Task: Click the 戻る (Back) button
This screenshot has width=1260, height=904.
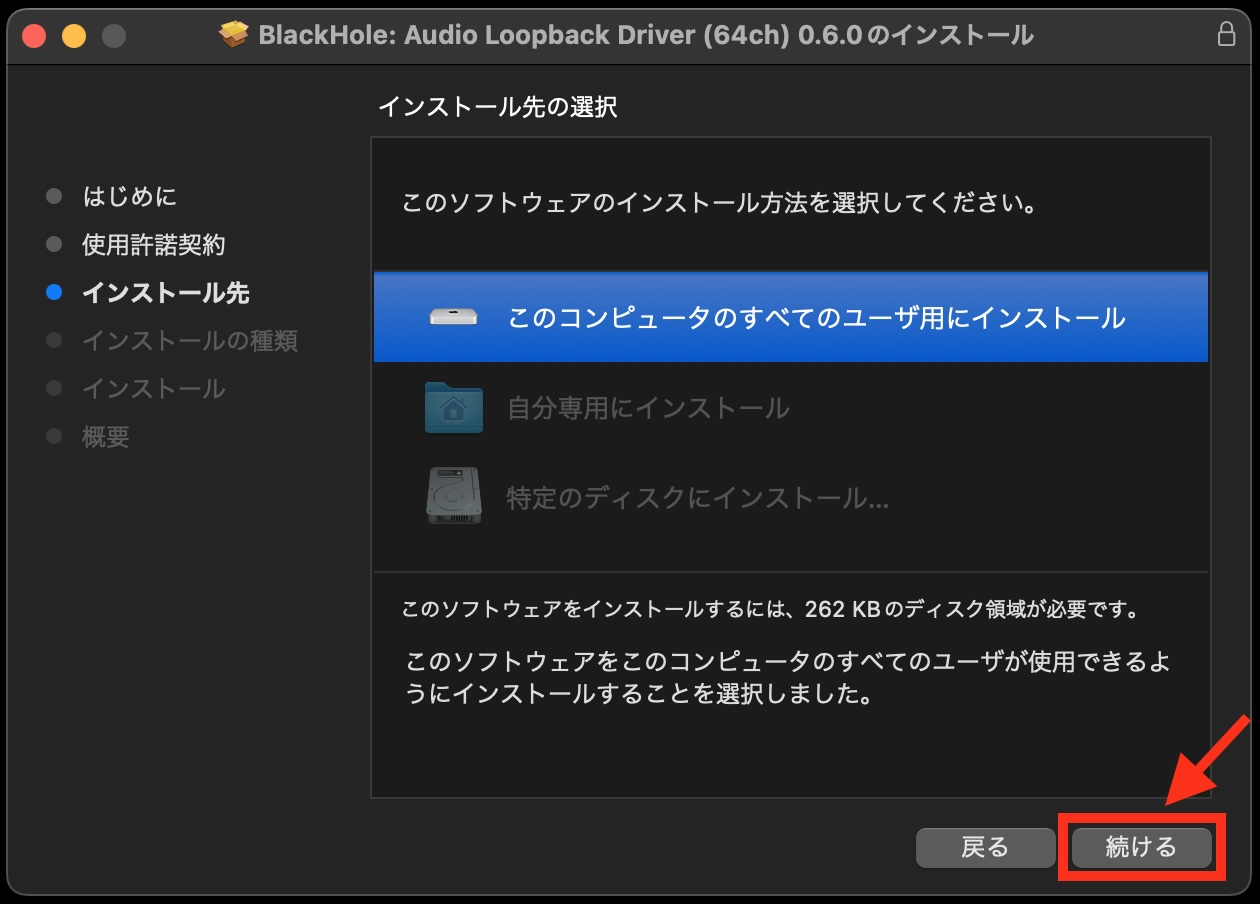Action: [x=985, y=848]
